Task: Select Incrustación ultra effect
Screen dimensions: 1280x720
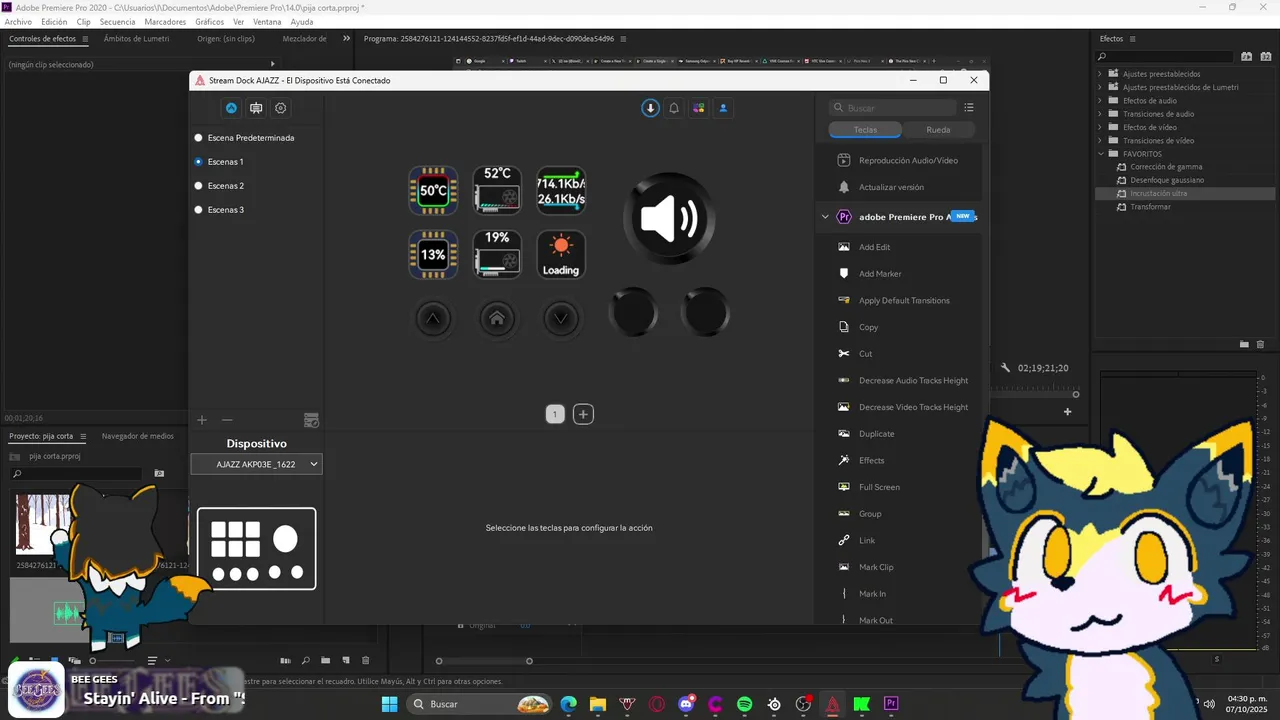Action: click(x=1159, y=193)
